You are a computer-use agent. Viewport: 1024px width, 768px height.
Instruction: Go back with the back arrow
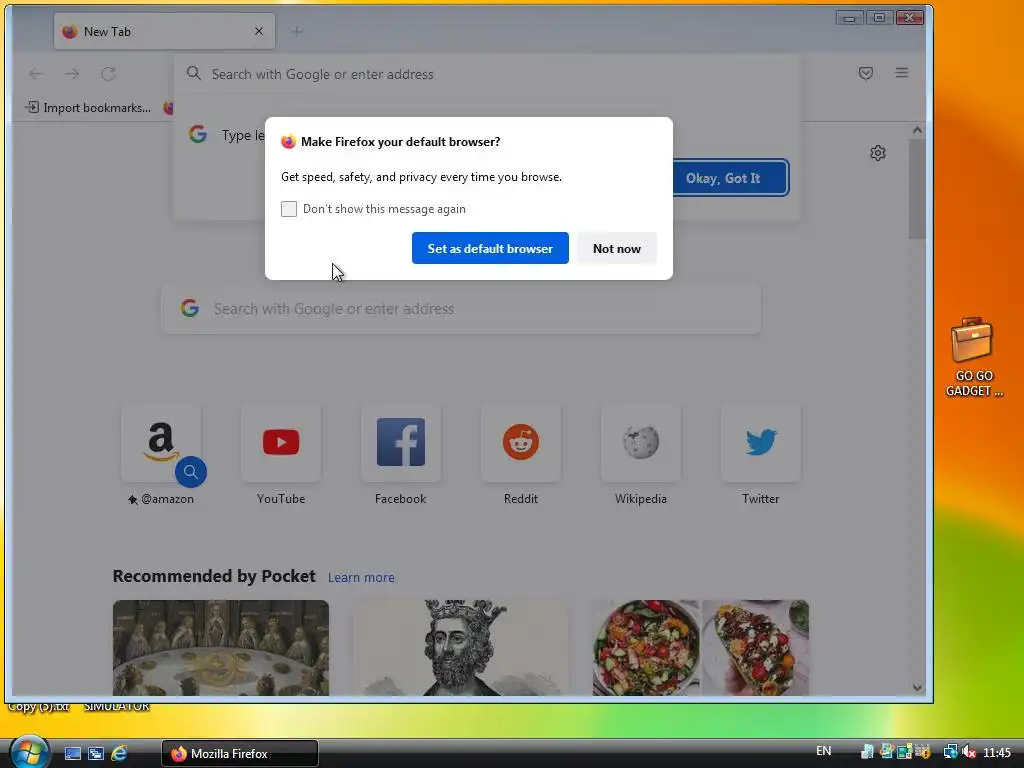point(37,74)
